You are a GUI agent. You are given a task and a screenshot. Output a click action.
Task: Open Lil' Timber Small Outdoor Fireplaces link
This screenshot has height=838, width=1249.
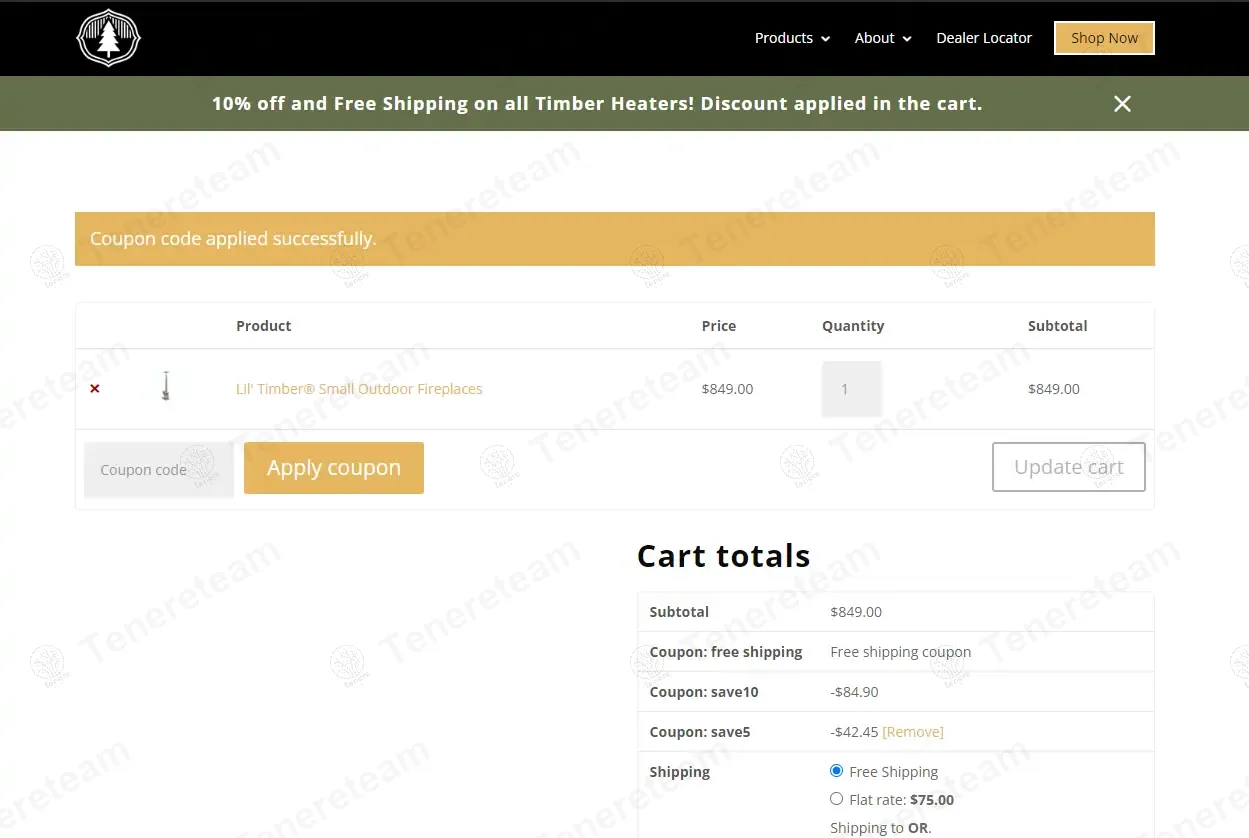(359, 389)
